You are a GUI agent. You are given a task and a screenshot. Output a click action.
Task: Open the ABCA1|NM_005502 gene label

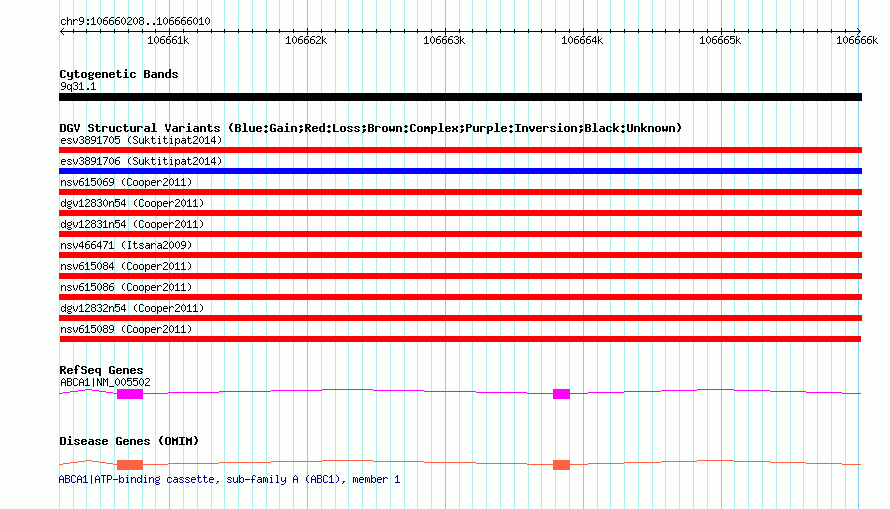coord(105,382)
